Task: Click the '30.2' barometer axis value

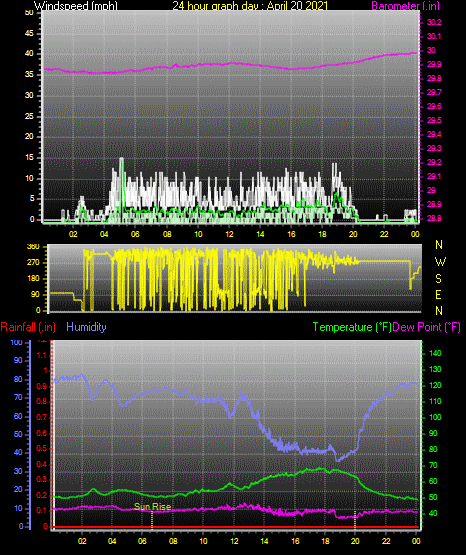Action: (x=434, y=22)
